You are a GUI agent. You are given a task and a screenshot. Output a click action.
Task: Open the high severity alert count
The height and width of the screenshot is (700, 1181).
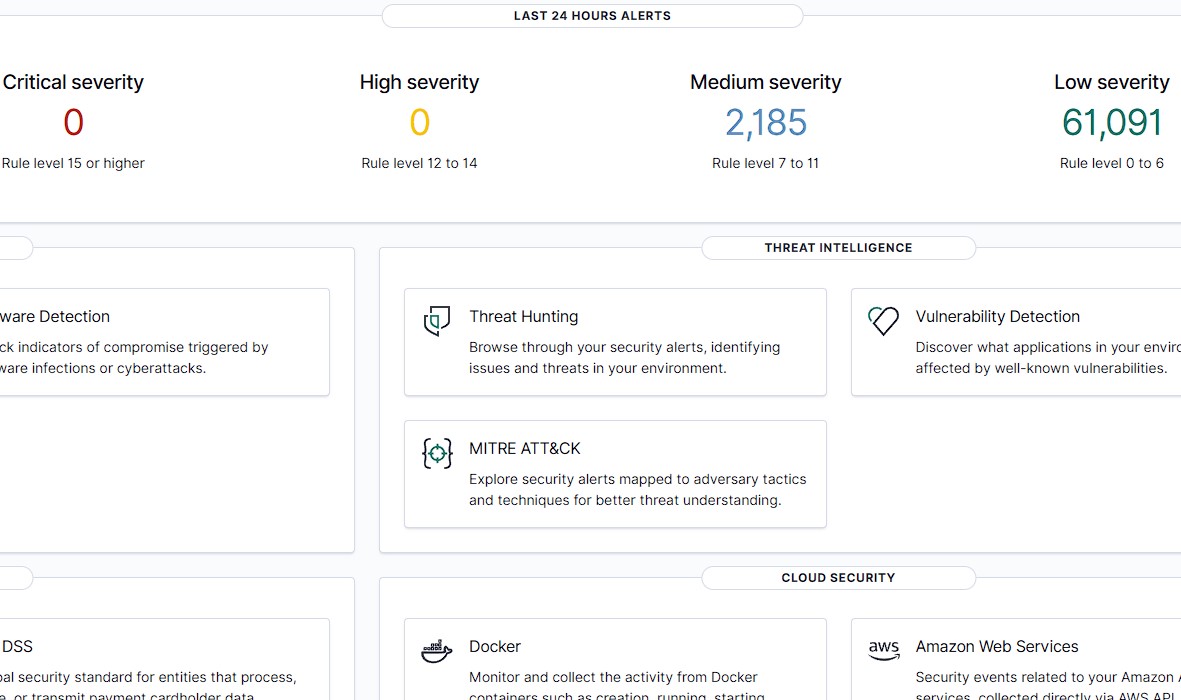point(419,123)
